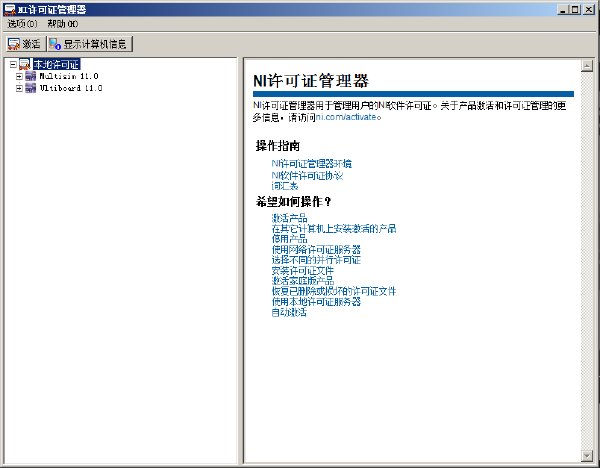This screenshot has height=468, width=600.
Task: Collapse the 本地许可证 tree node
Action: (x=13, y=64)
